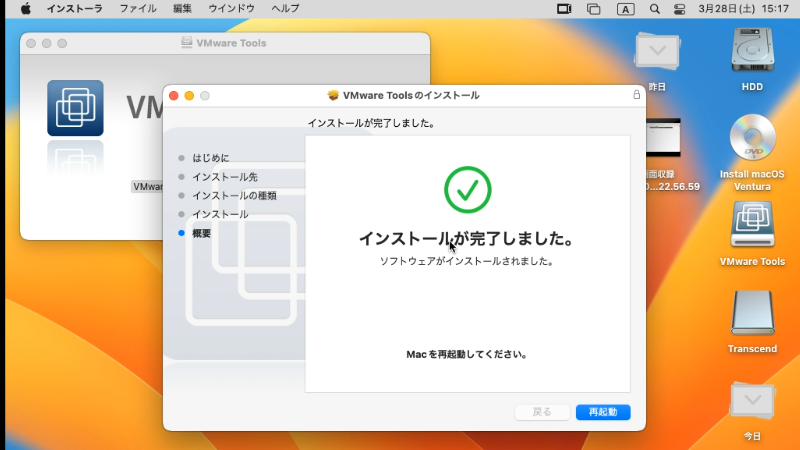Click the Macを再起動してください text
800x450 pixels.
point(466,354)
